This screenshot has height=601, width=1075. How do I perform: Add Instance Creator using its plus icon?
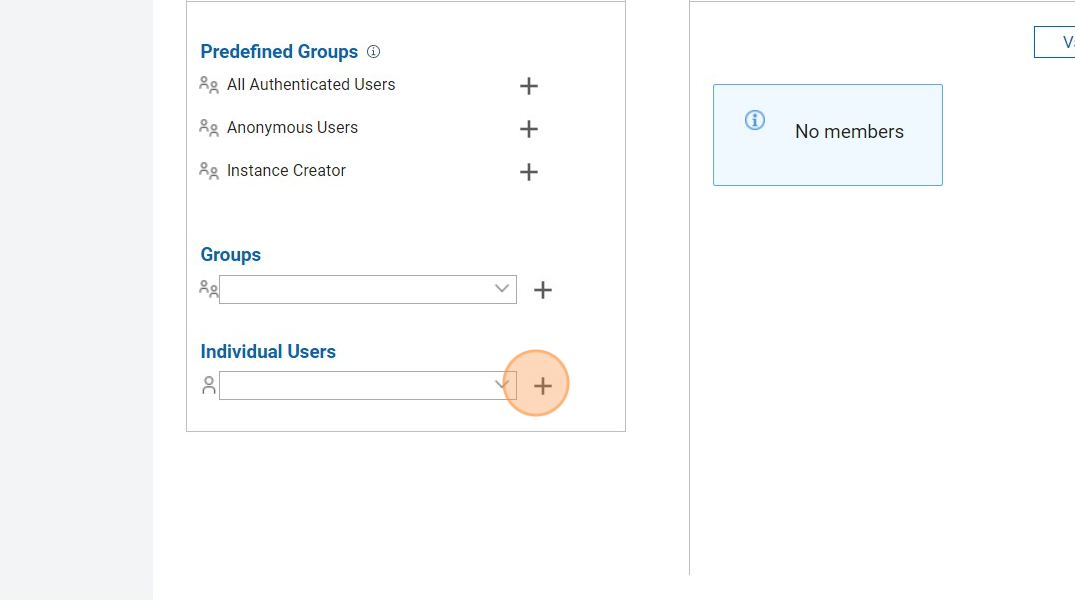pos(529,172)
